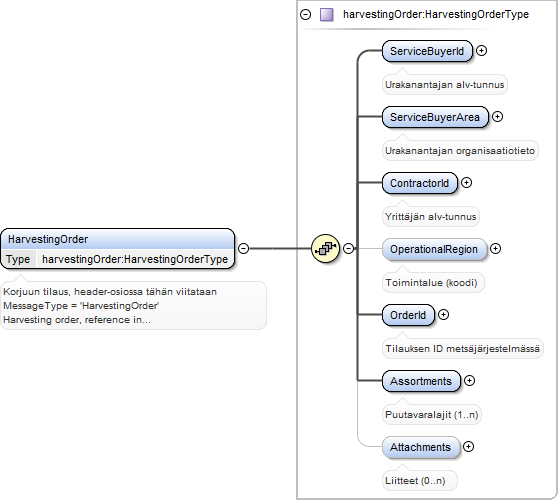Click the 'Urakanantajan alv-tunnus' annotation
The height and width of the screenshot is (501, 559).
(x=445, y=85)
